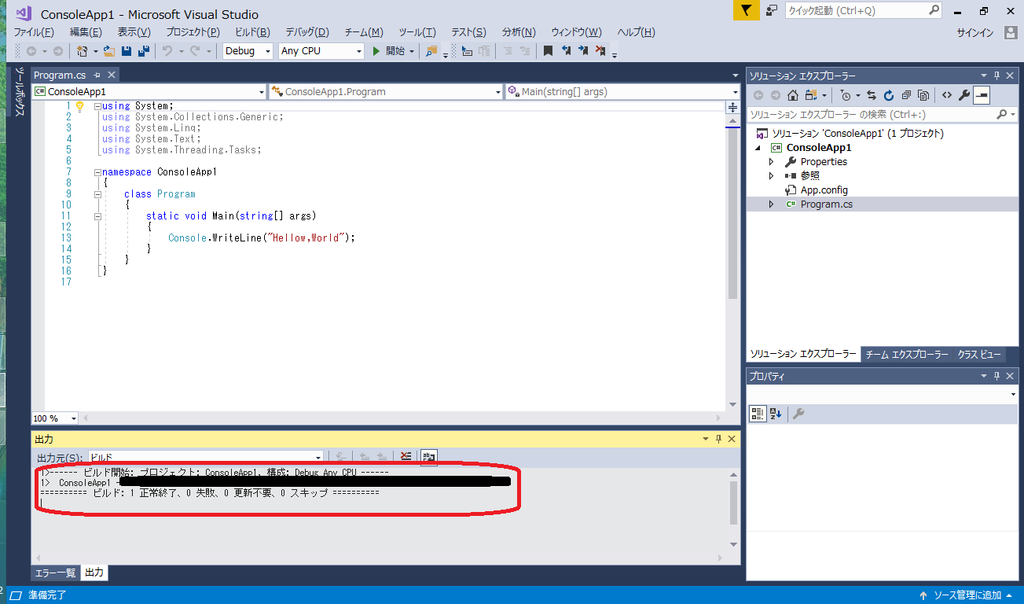Click the split editor icon above the scrollbar
Viewport: 1024px width, 604px height.
click(x=733, y=107)
